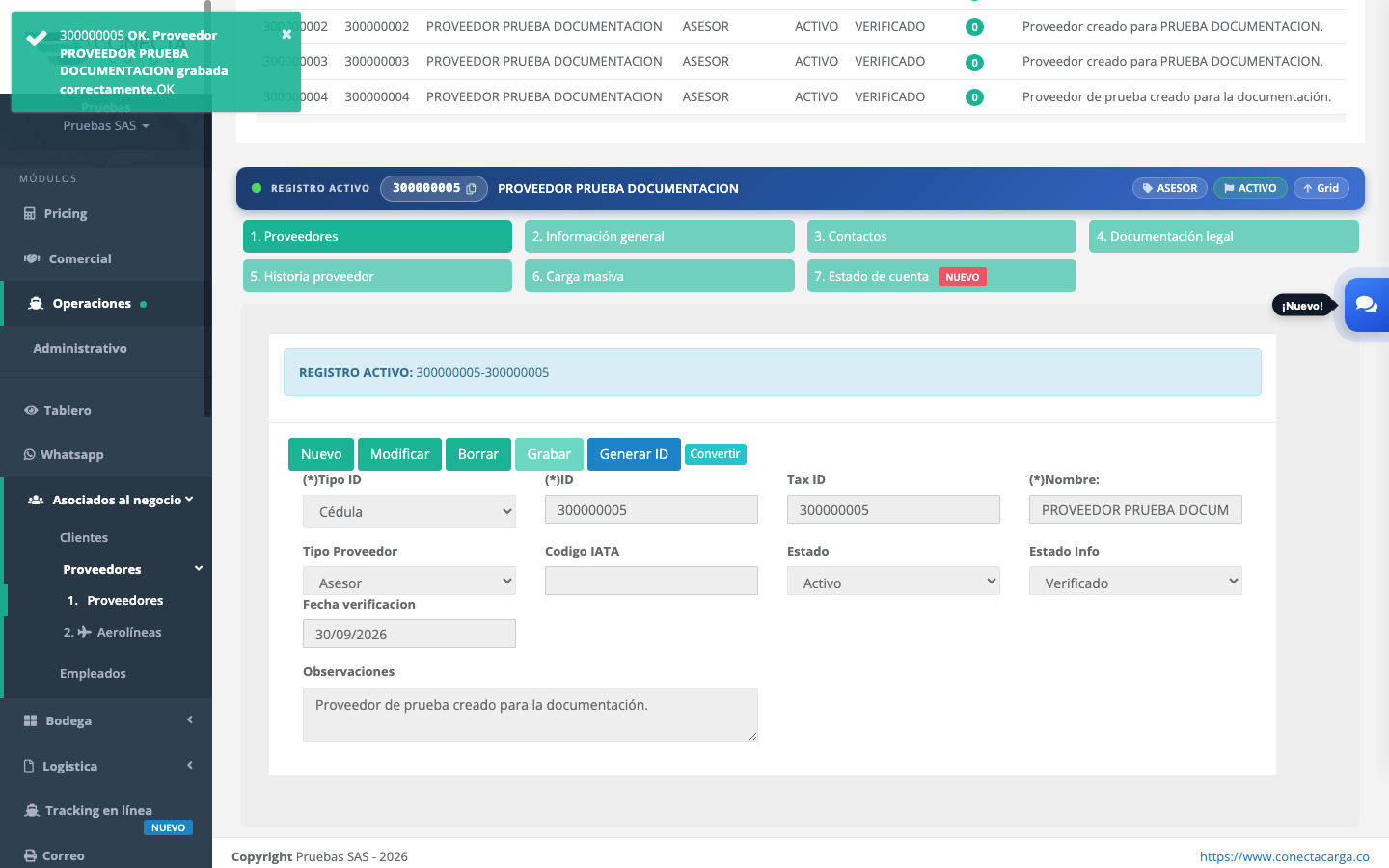This screenshot has width=1389, height=868.
Task: Click the Modificar button
Action: [399, 454]
